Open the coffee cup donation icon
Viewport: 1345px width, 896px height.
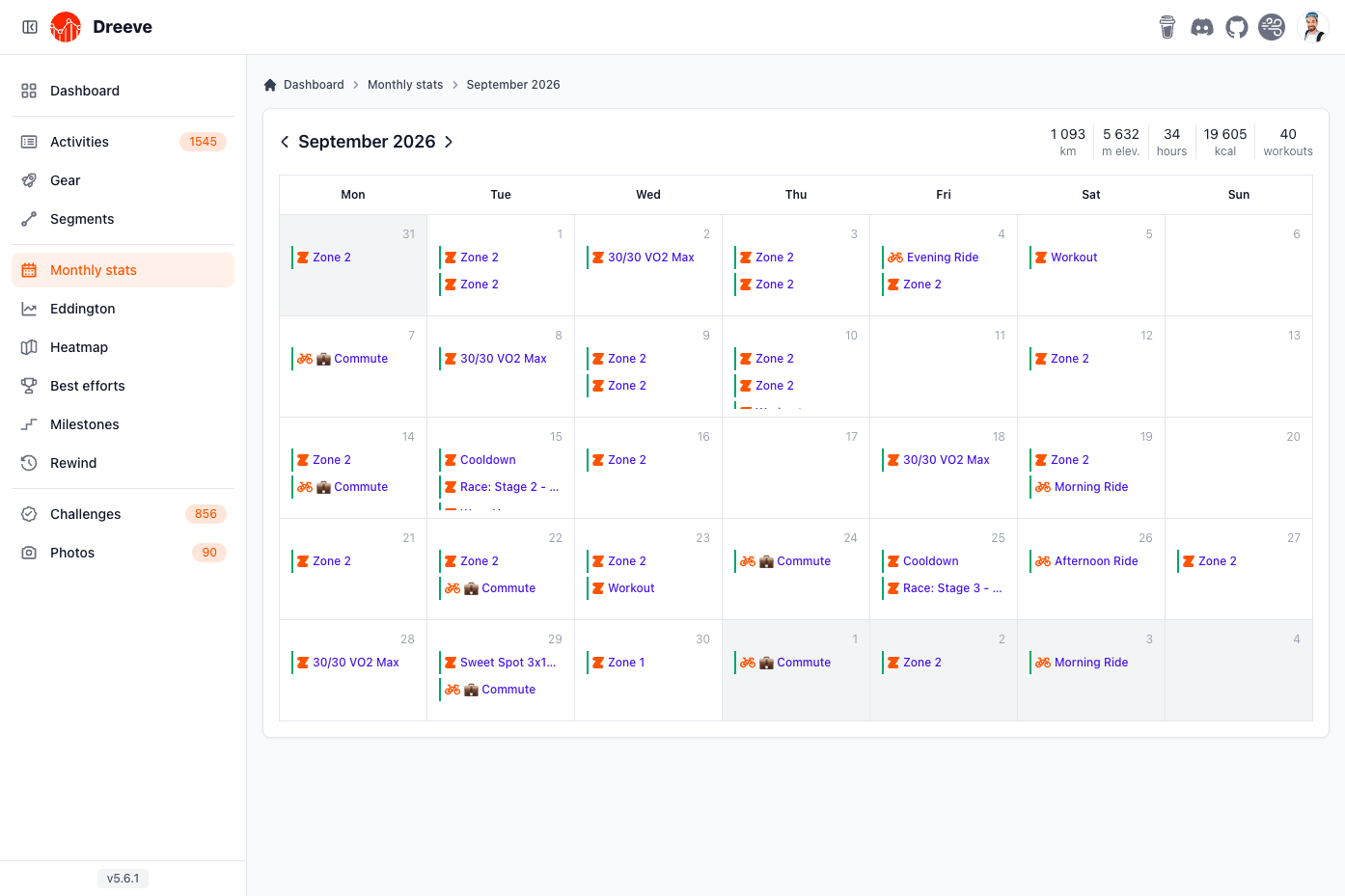click(x=1167, y=27)
